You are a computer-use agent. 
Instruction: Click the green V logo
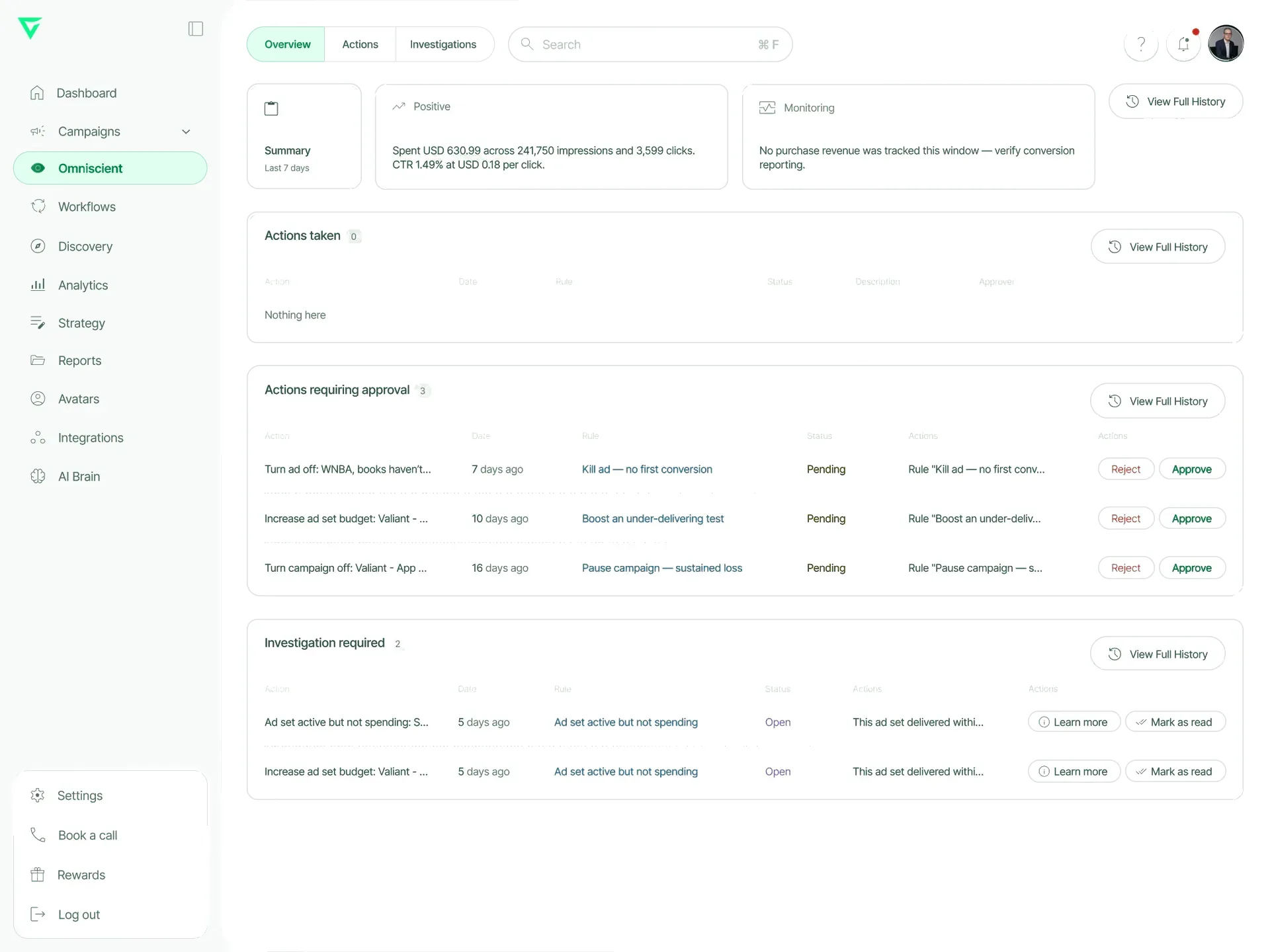tap(30, 28)
